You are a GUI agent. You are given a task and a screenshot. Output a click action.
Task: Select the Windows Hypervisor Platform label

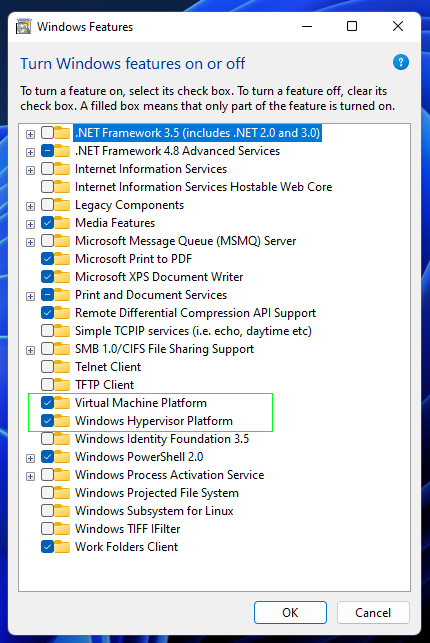[154, 421]
